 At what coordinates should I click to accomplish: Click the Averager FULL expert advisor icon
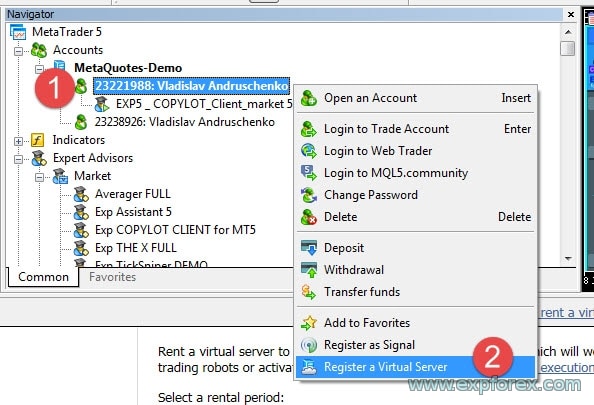[x=81, y=194]
